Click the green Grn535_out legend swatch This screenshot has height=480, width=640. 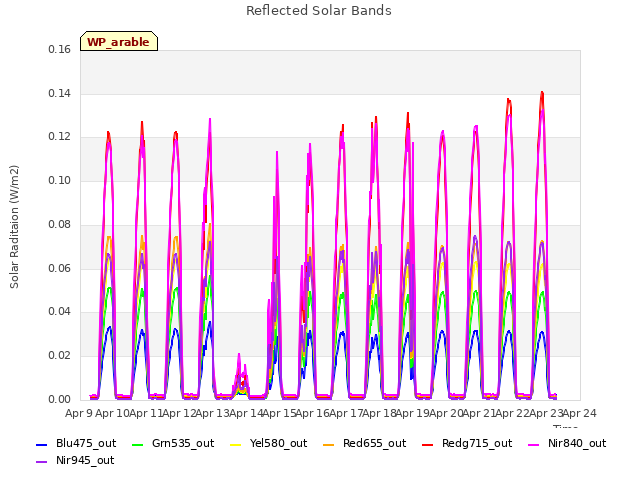click(138, 444)
